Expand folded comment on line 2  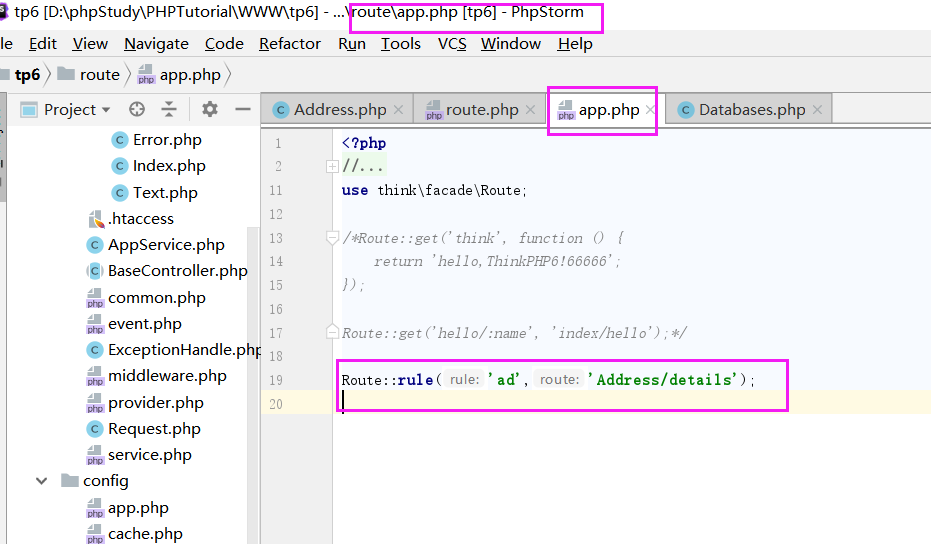click(x=333, y=167)
